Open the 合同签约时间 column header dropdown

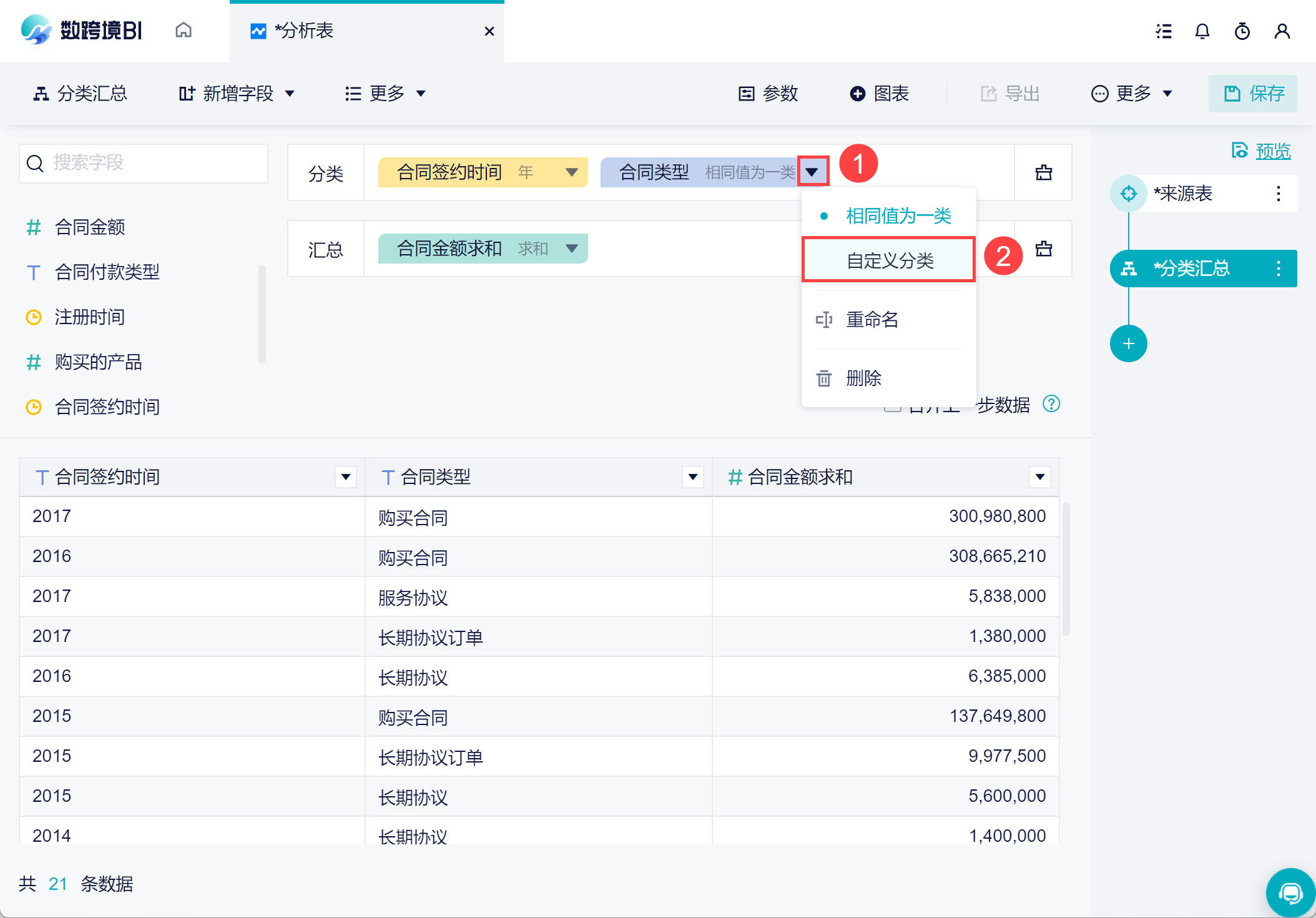coord(346,477)
